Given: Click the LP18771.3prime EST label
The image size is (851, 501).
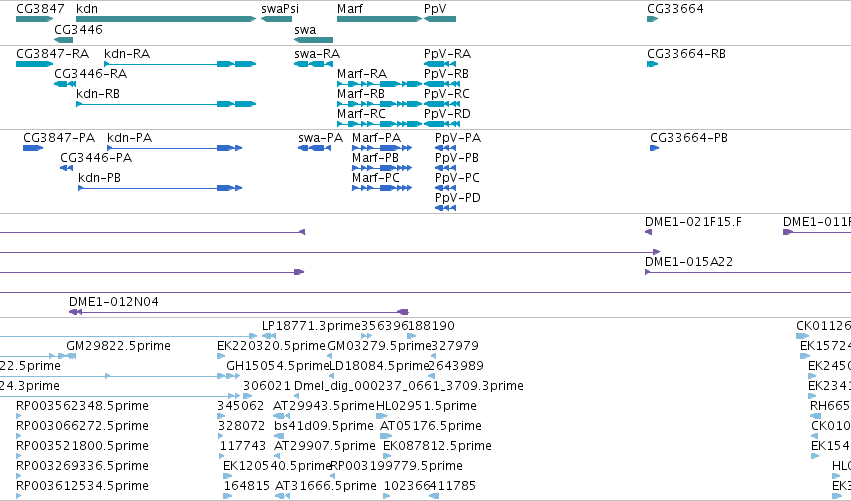Looking at the screenshot, I should click(311, 326).
